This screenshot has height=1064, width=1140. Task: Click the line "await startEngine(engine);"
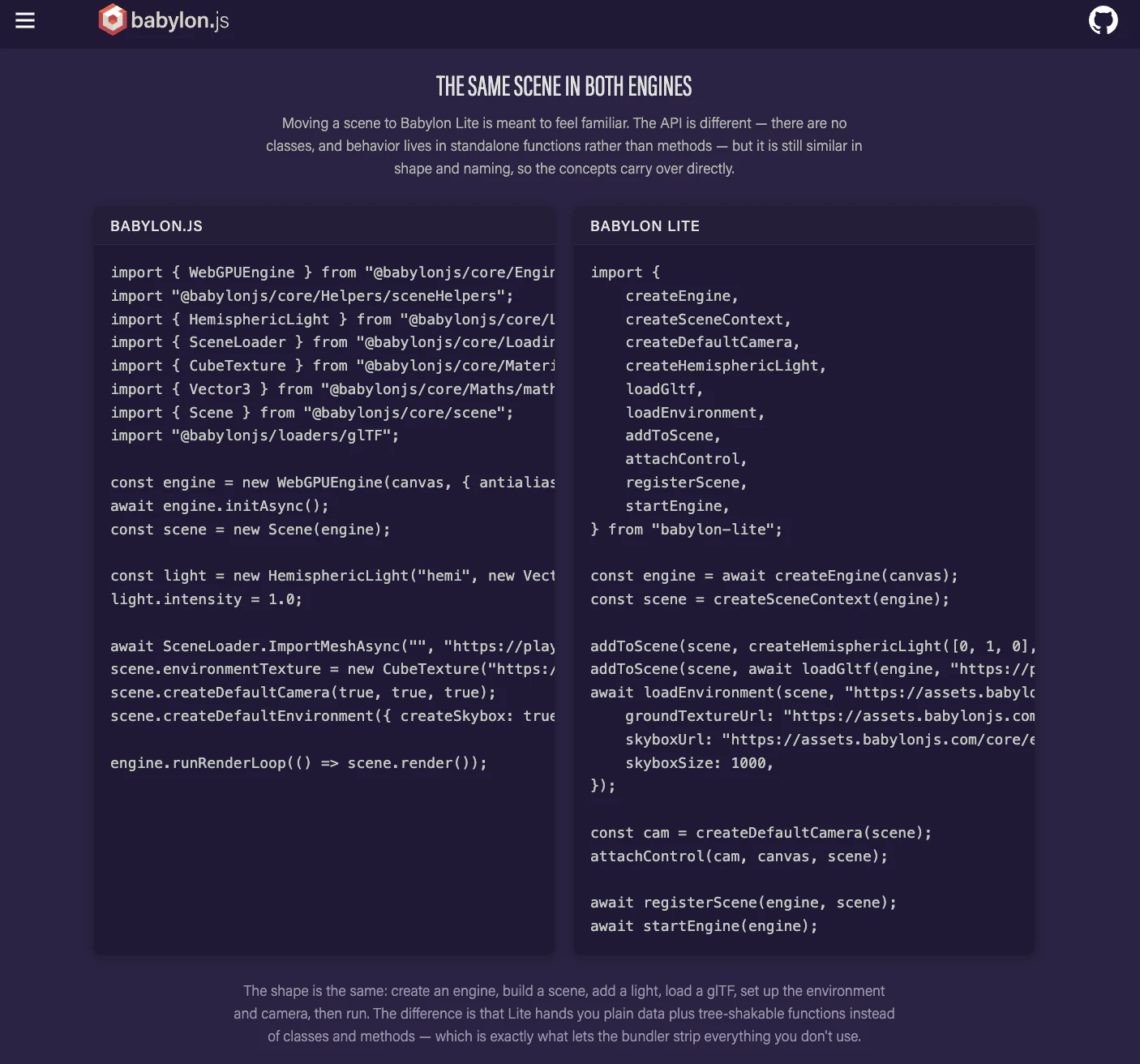click(x=705, y=926)
